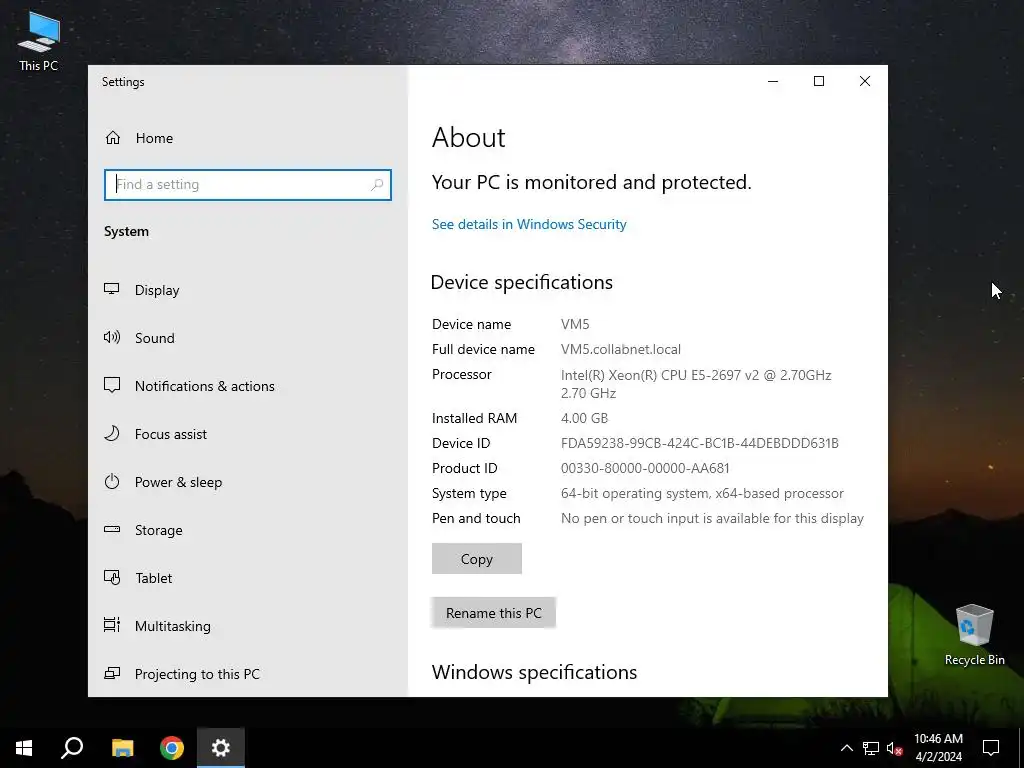Image resolution: width=1024 pixels, height=768 pixels.
Task: Open the taskbar clock showing 10:46 AM
Action: tap(938, 748)
